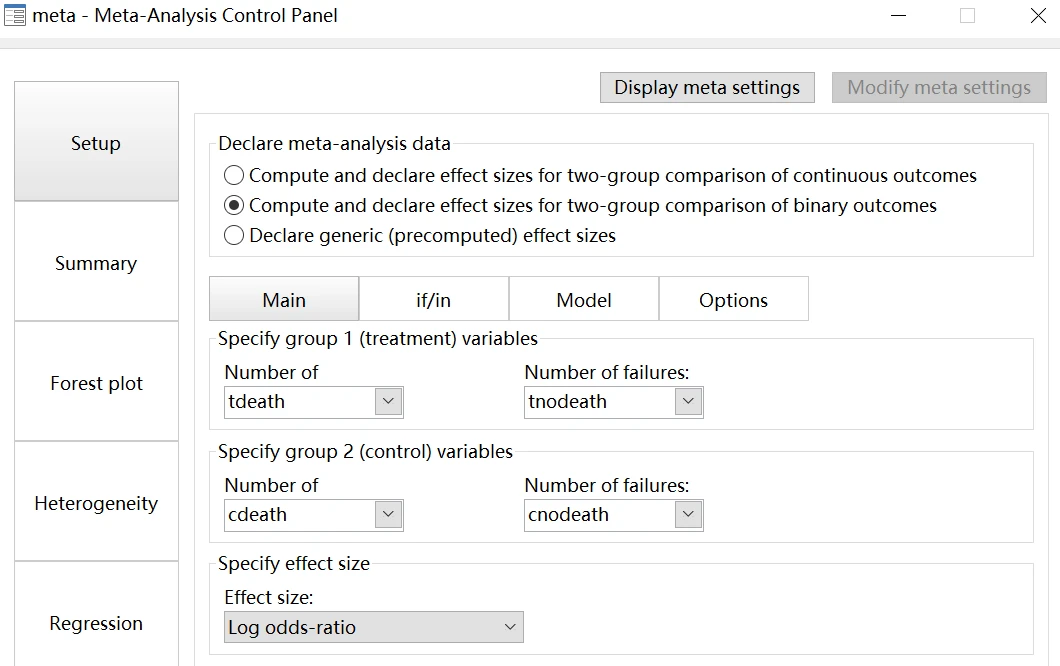Open the Summary side panel
1060x666 pixels.
point(96,263)
